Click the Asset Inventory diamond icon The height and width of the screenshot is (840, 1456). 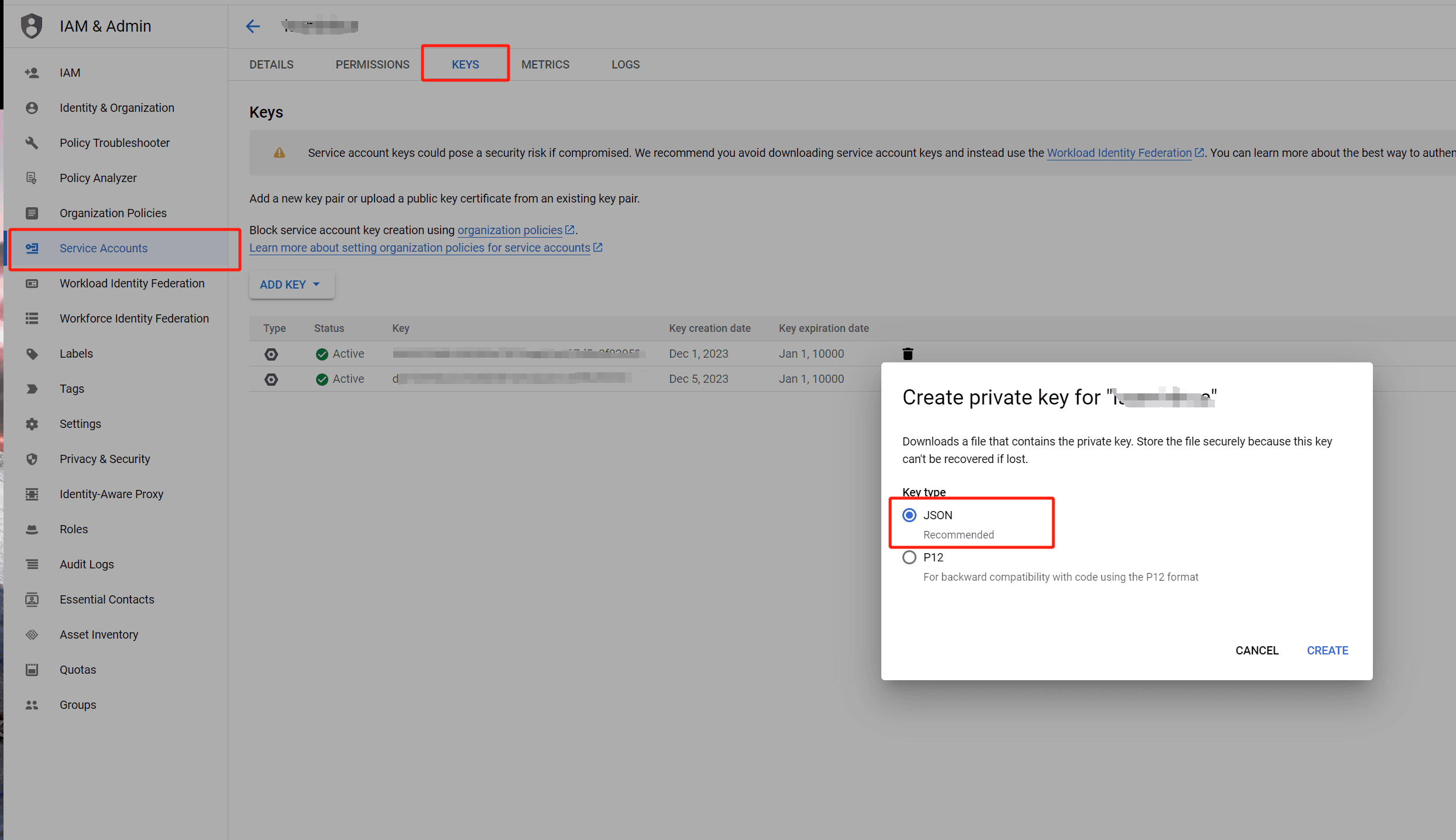(32, 635)
